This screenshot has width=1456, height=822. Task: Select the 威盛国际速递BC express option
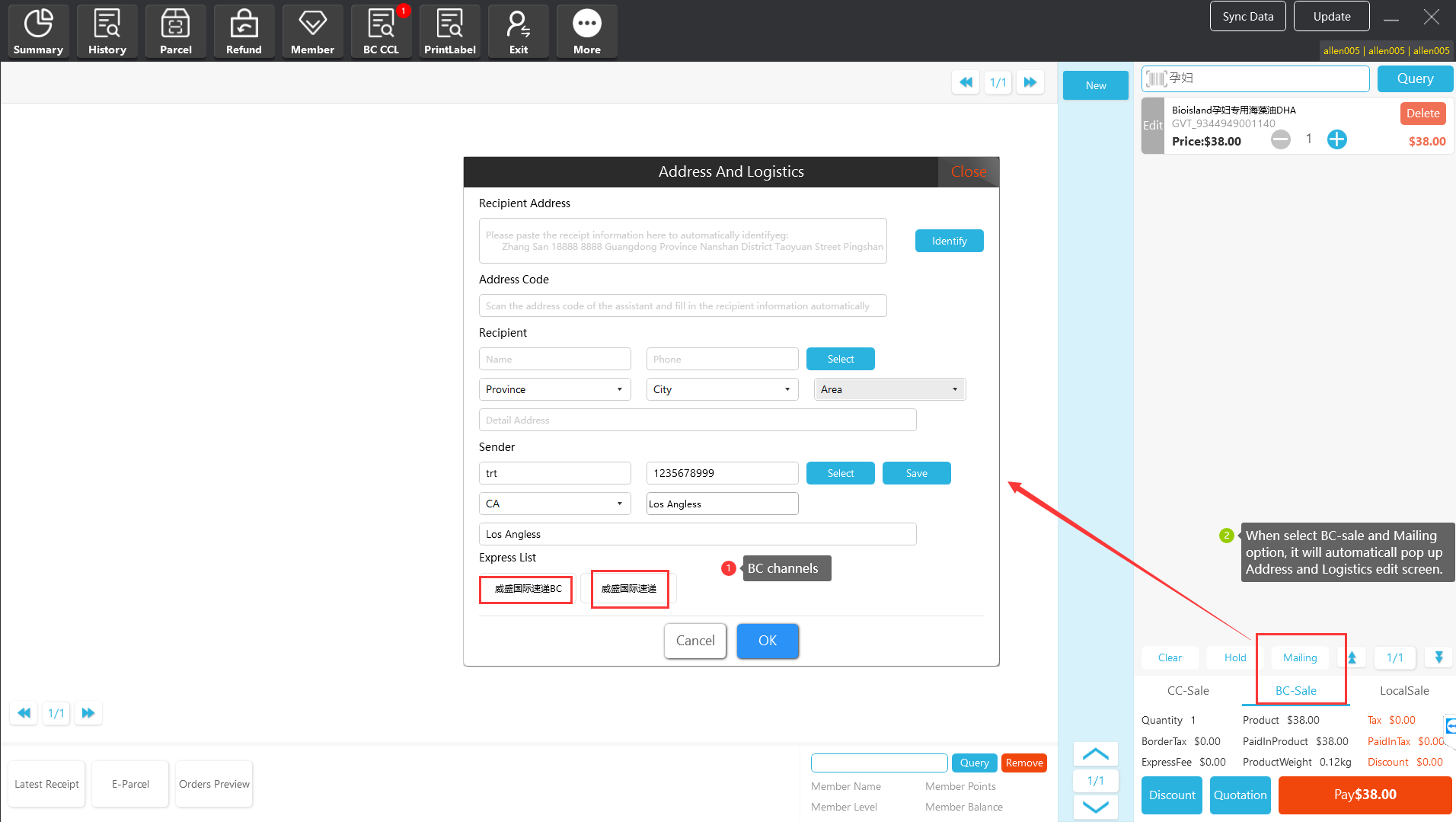pyautogui.click(x=526, y=589)
